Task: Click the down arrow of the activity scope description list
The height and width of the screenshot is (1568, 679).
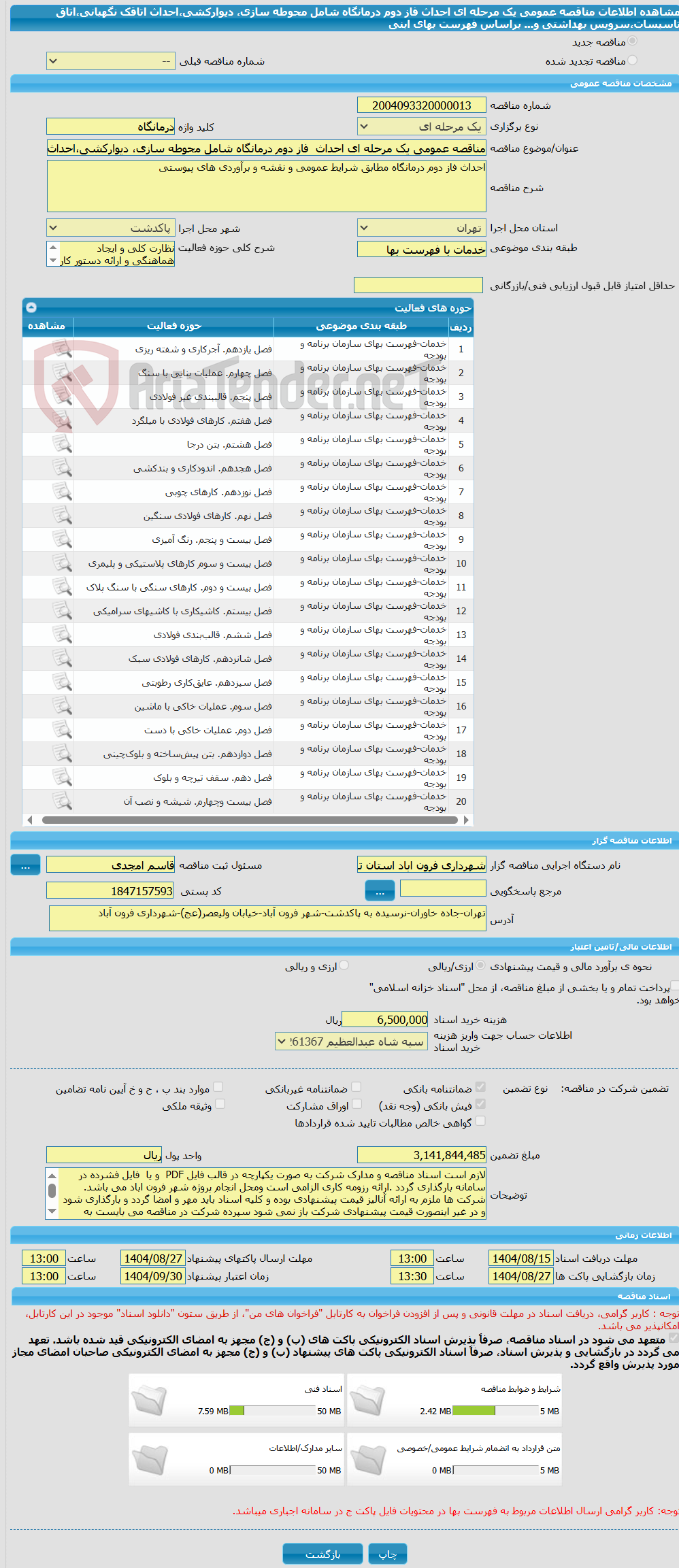Action: [53, 261]
